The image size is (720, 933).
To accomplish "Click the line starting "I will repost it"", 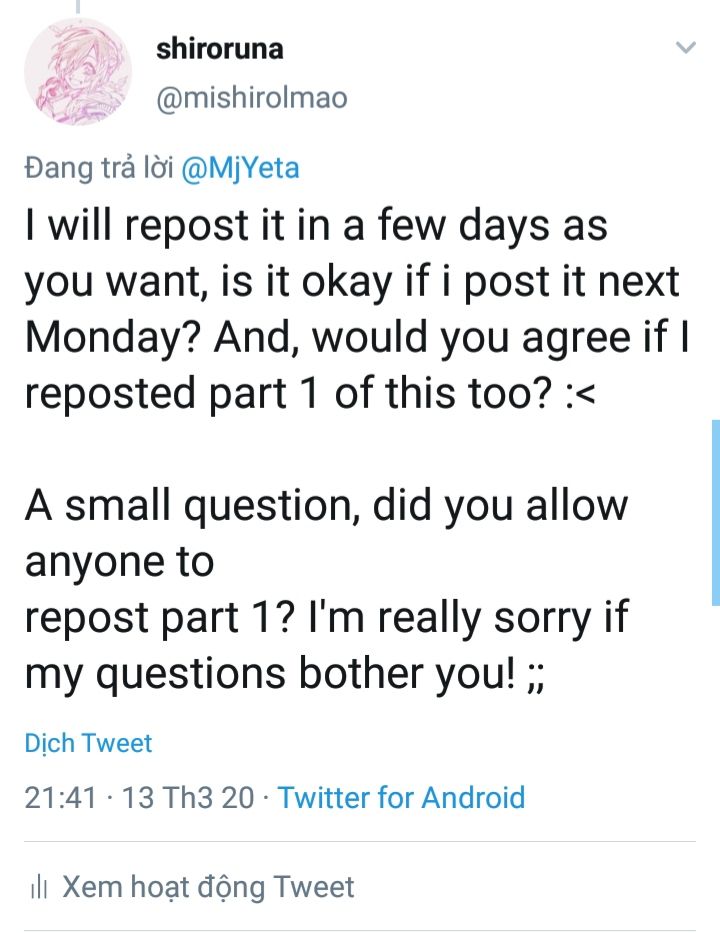I will pos(315,227).
